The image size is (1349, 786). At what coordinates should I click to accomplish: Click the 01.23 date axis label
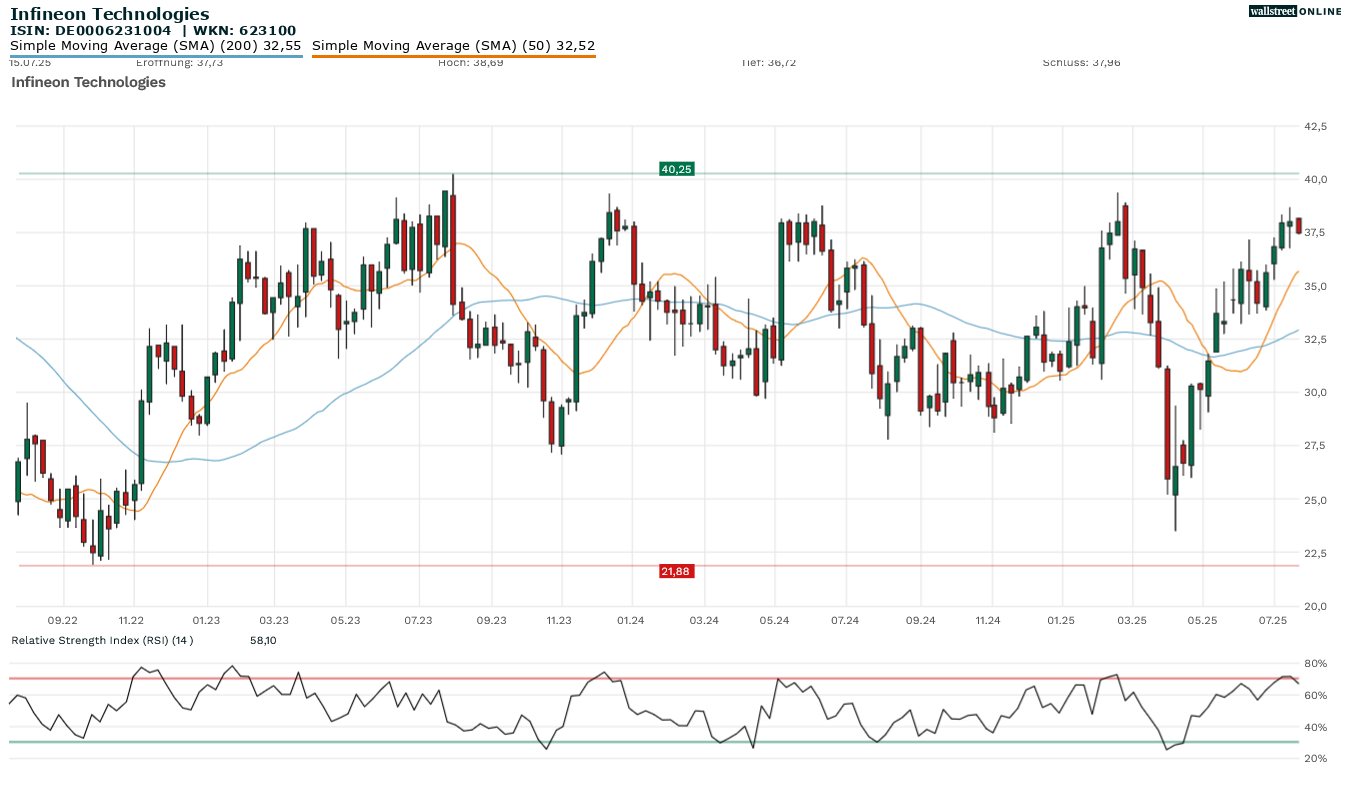(x=206, y=621)
